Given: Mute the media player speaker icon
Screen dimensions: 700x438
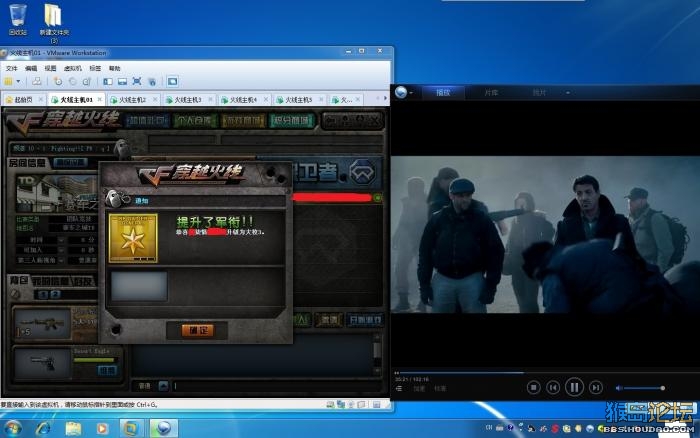Looking at the screenshot, I should pyautogui.click(x=619, y=388).
